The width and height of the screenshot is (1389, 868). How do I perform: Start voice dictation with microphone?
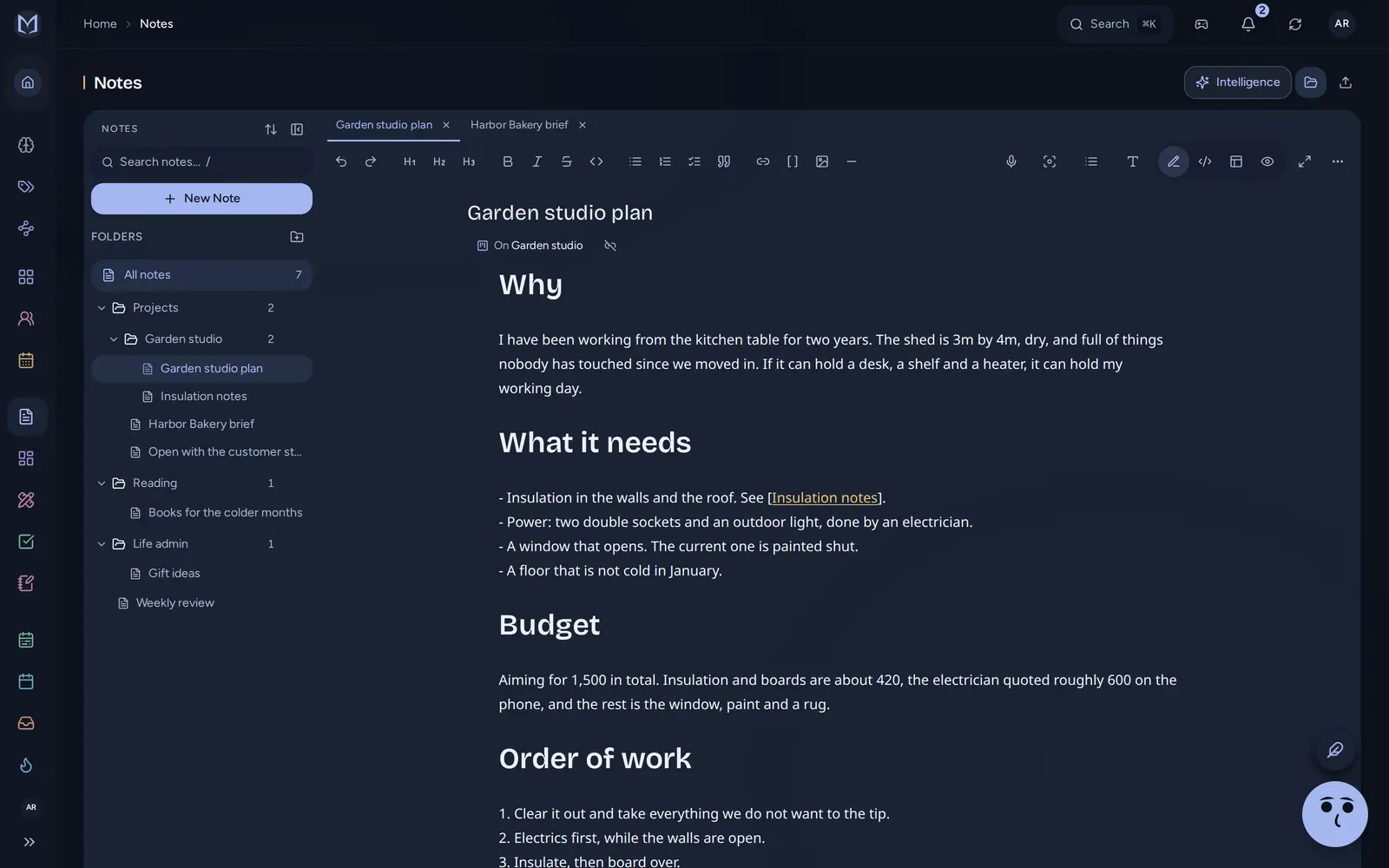pos(1011,161)
